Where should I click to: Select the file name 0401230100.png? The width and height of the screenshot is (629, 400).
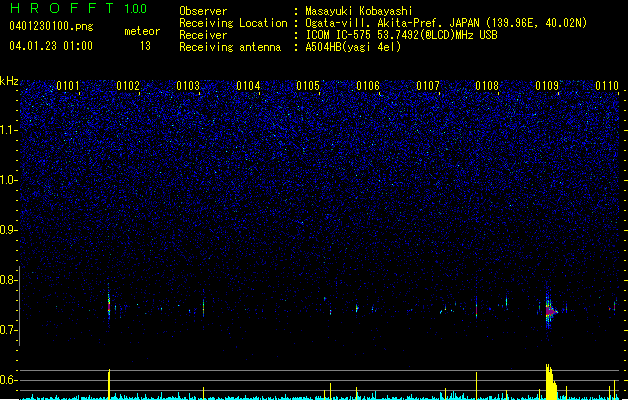(x=51, y=26)
